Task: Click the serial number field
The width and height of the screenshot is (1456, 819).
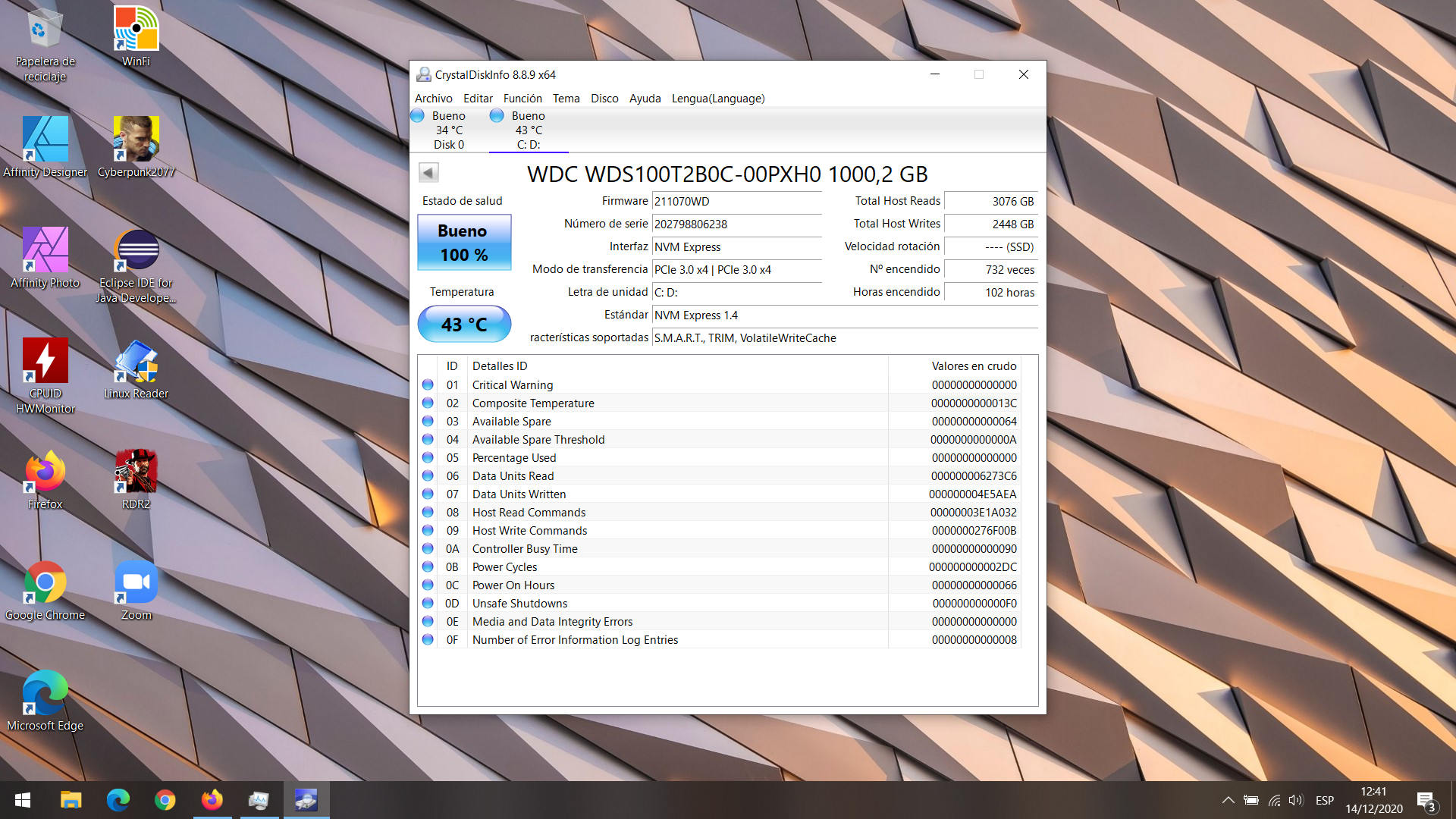Action: [x=736, y=224]
